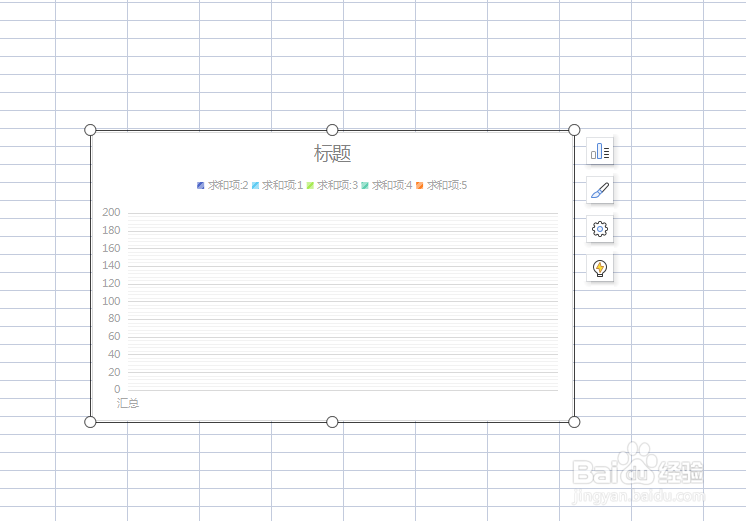Click legend entry 求和项:4
Viewport: 746px width, 521px height.
point(387,185)
